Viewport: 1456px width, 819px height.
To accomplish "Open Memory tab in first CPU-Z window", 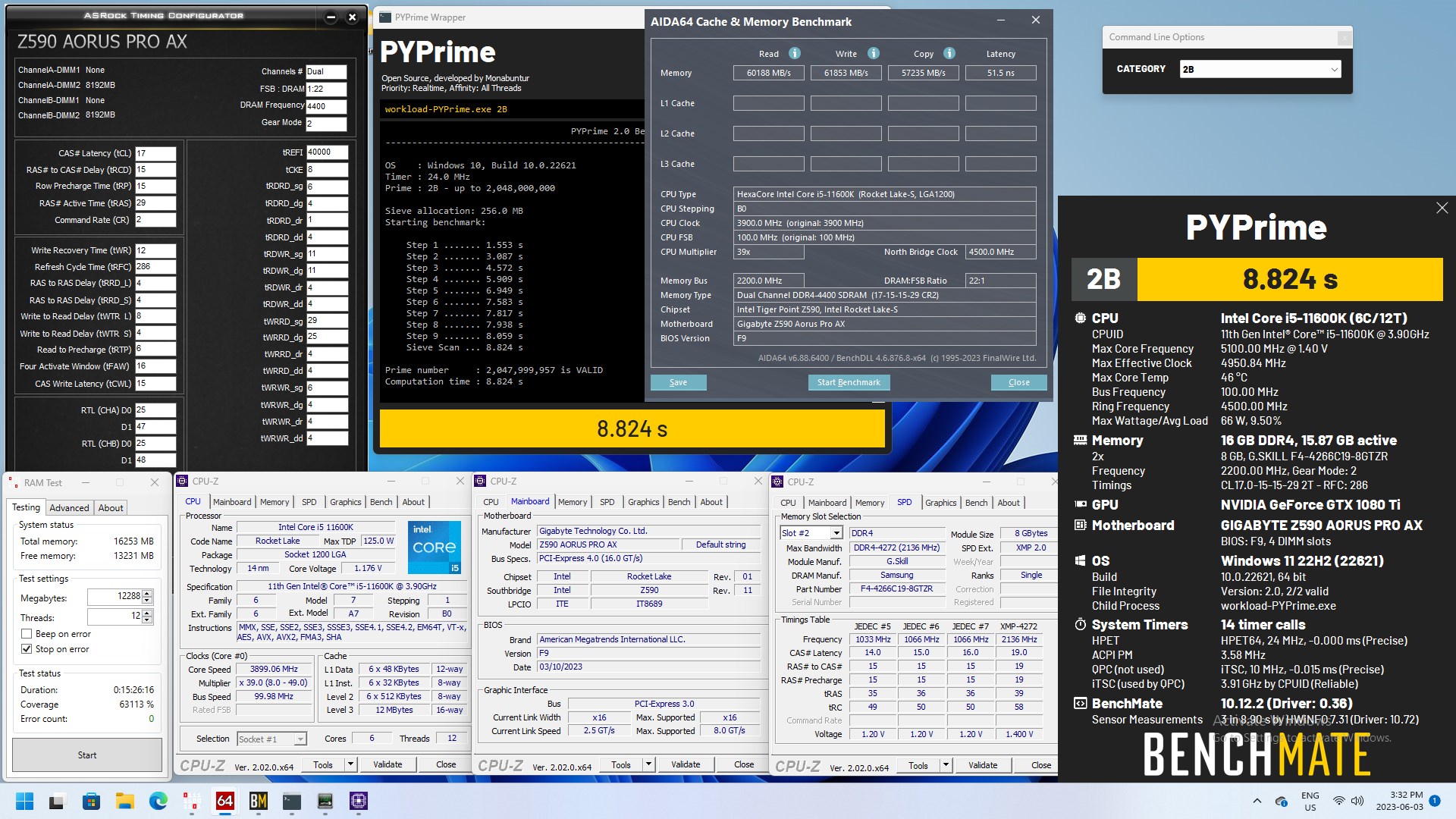I will click(x=274, y=502).
